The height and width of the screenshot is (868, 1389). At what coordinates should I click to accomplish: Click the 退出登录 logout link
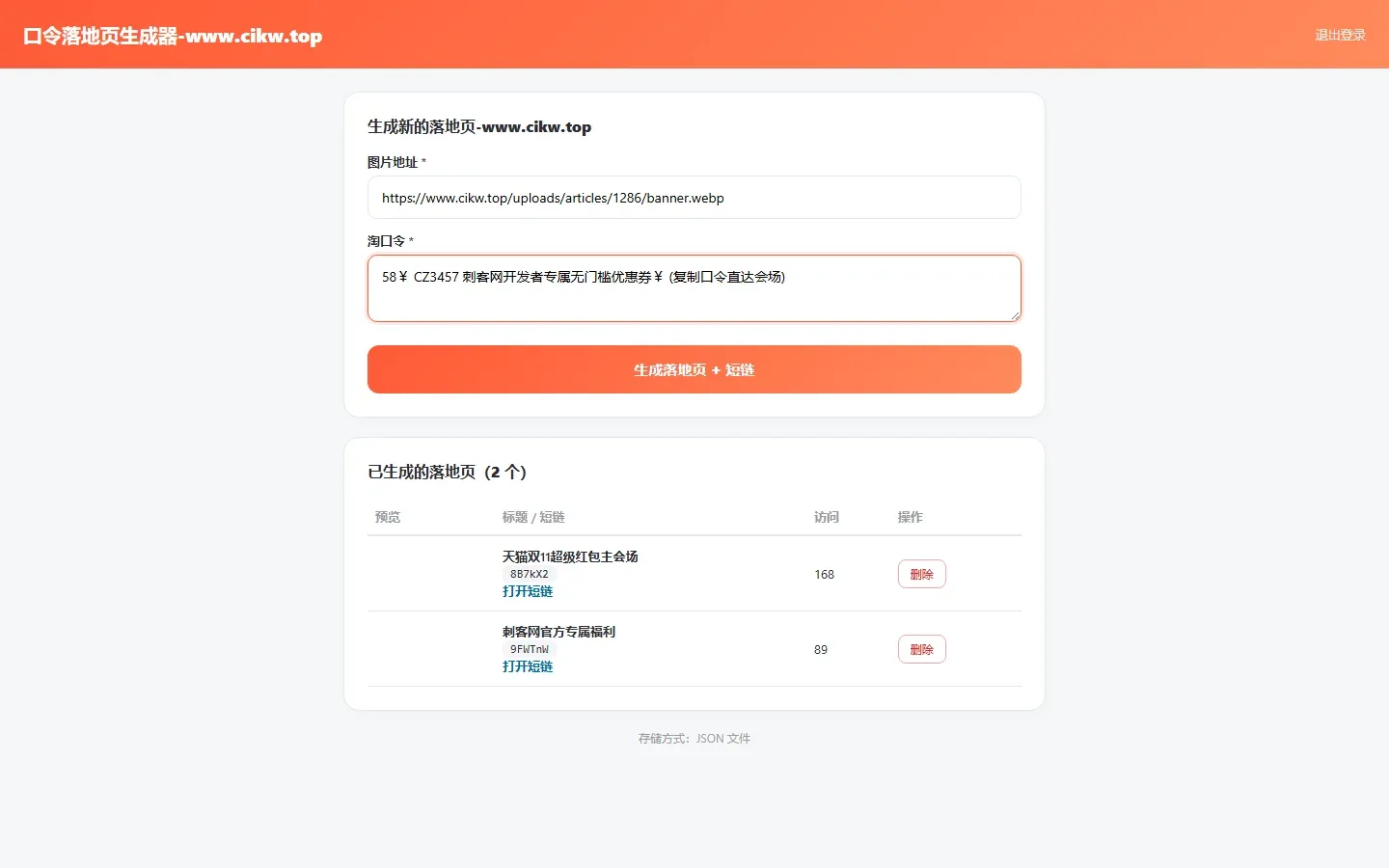[x=1340, y=35]
